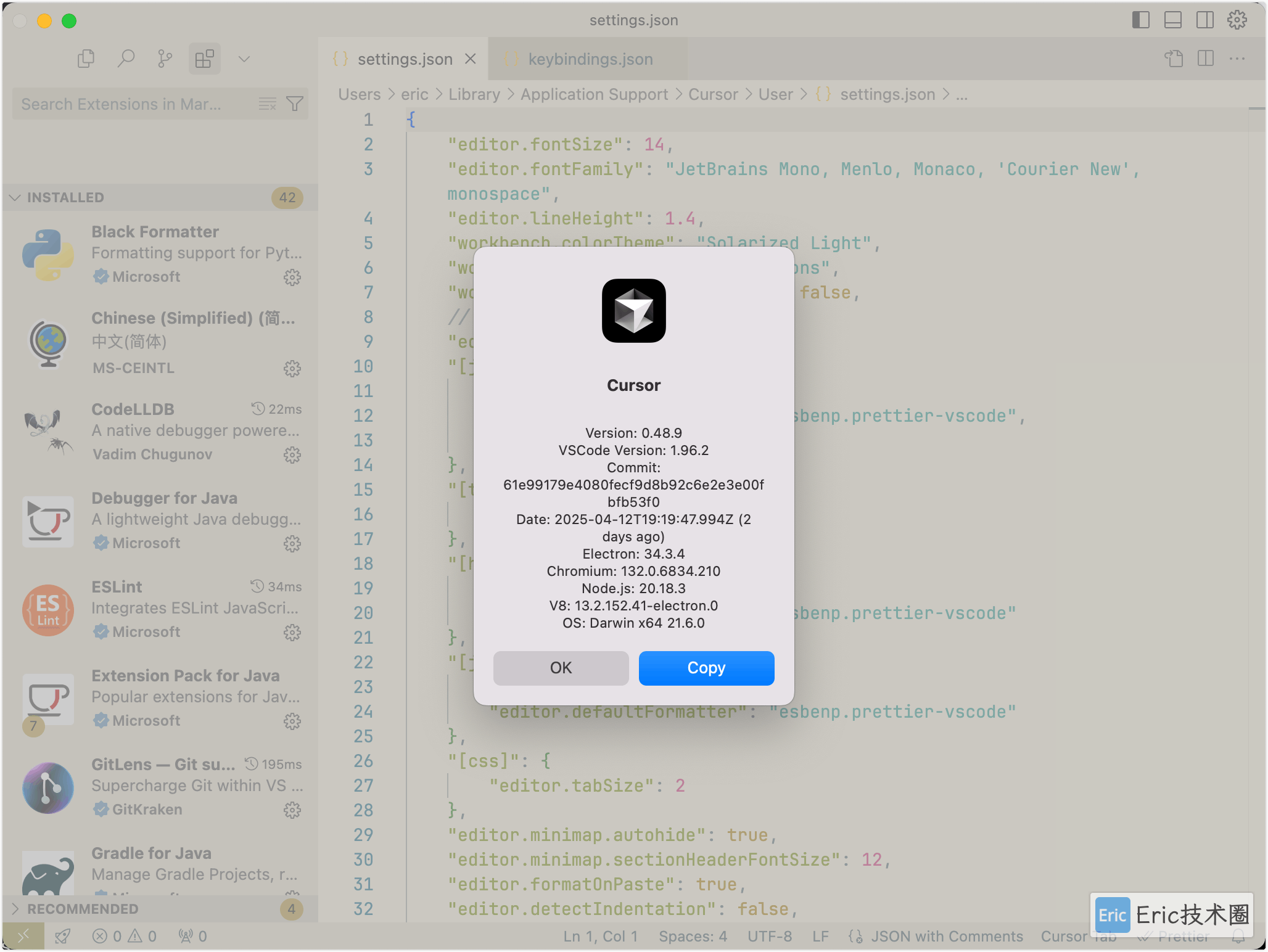Viewport: 1268px width, 952px height.
Task: Change indentation via Spaces: 4
Action: 693,937
